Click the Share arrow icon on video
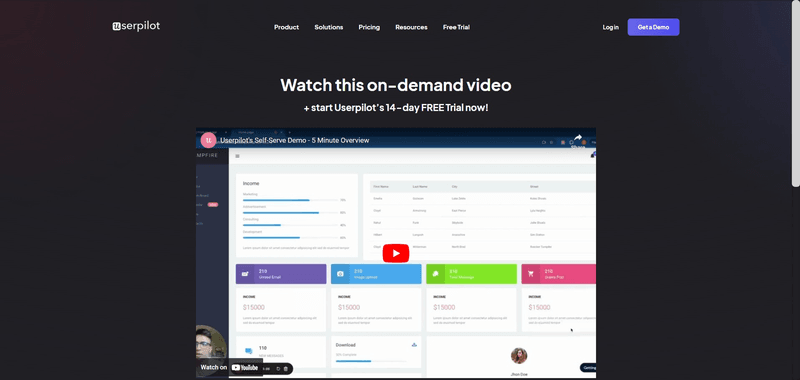Screen dimensions: 800x380 (578, 139)
